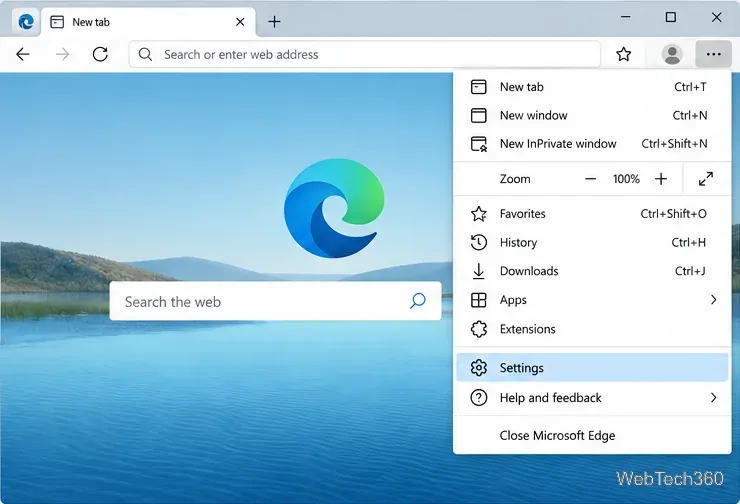Expand Help and feedback submenu
The image size is (740, 504).
[592, 398]
